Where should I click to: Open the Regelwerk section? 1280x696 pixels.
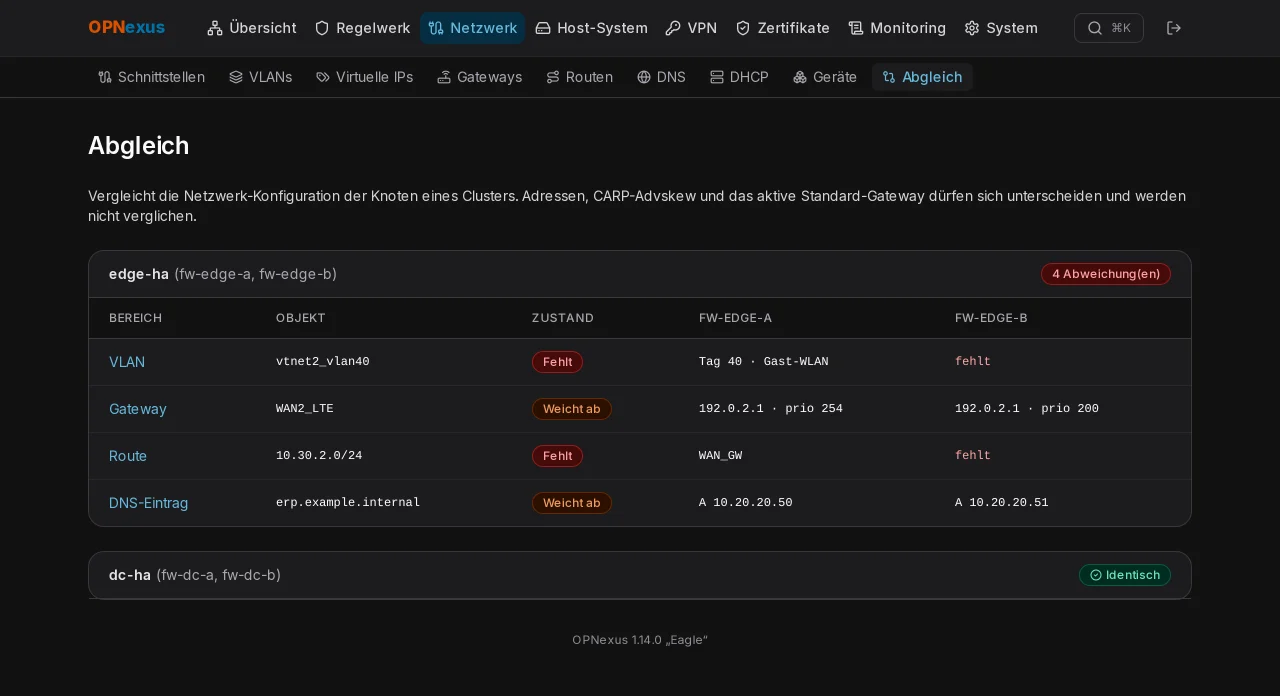coord(362,28)
